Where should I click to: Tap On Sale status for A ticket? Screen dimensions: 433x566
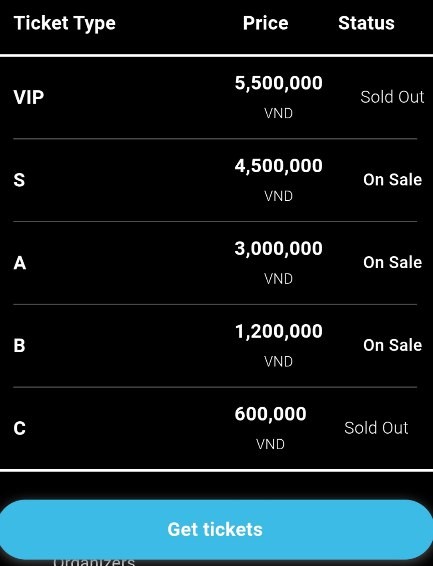pyautogui.click(x=393, y=262)
